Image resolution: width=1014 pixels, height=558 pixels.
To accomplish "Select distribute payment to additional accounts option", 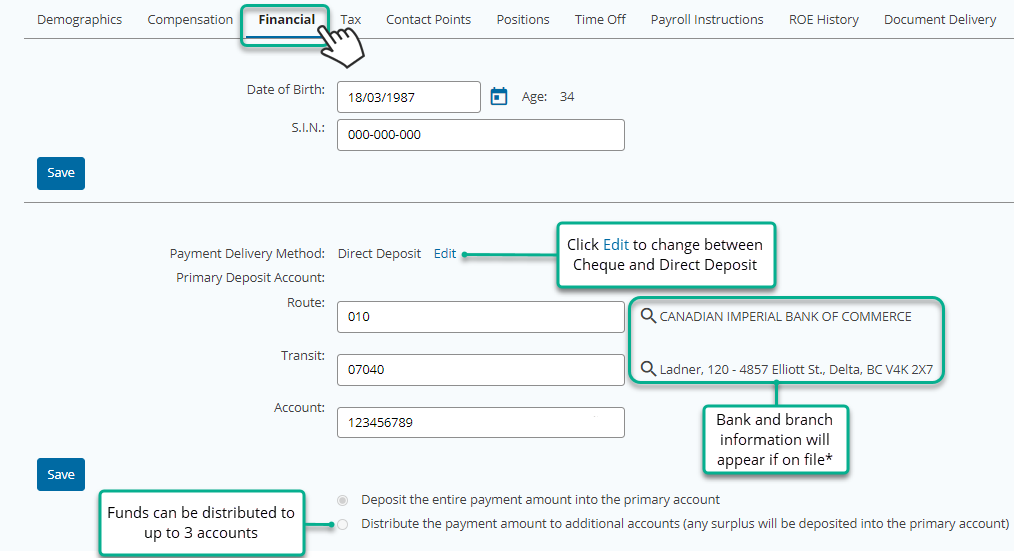I will pyautogui.click(x=343, y=524).
